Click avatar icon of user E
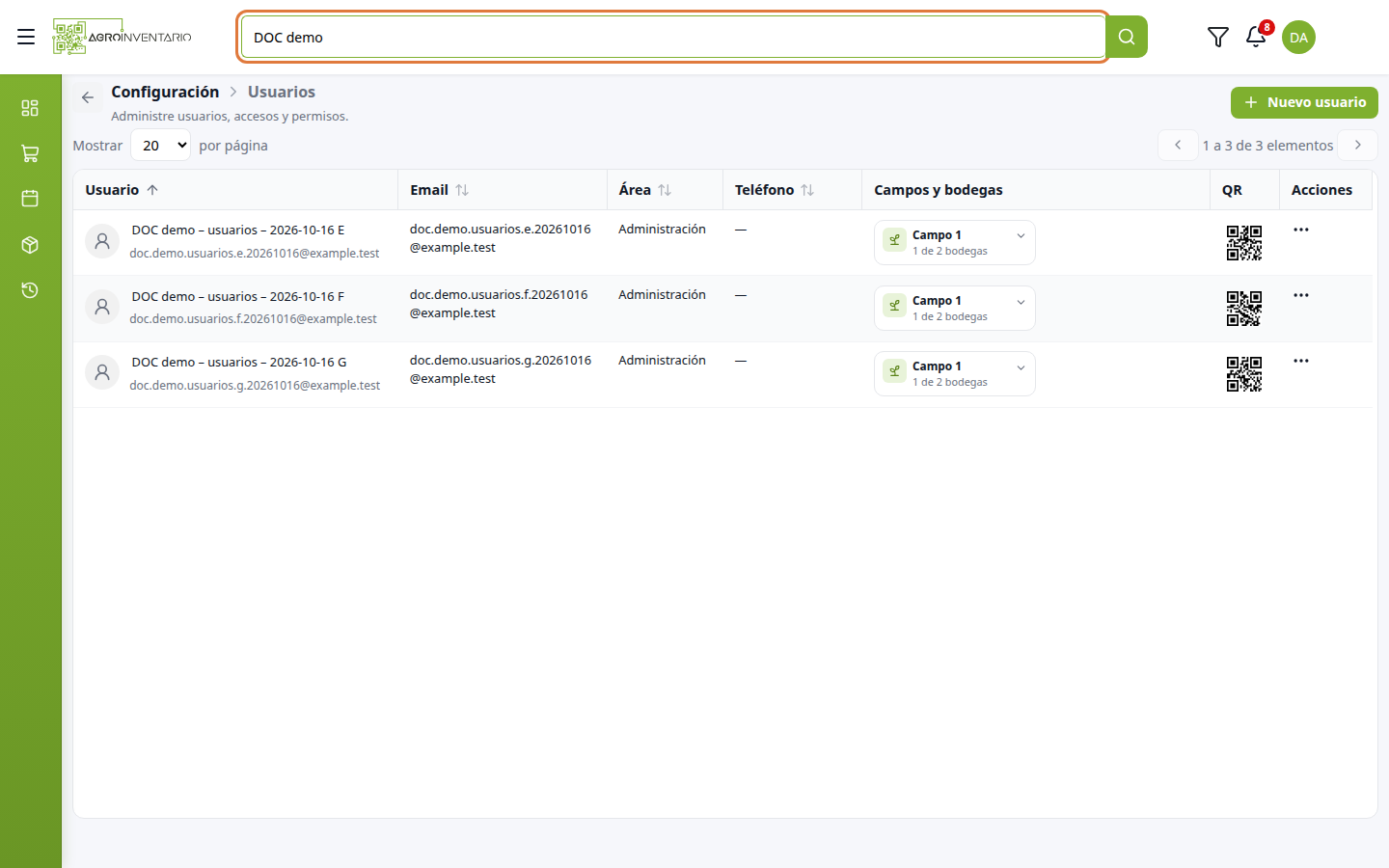This screenshot has width=1389, height=868. [102, 241]
